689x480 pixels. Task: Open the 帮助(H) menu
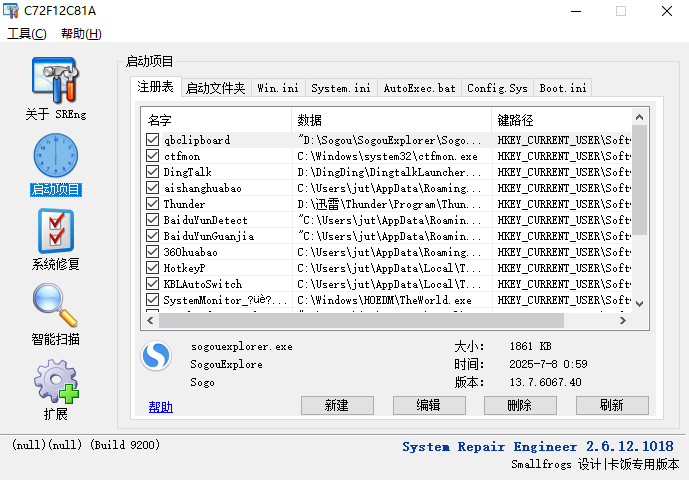(81, 33)
